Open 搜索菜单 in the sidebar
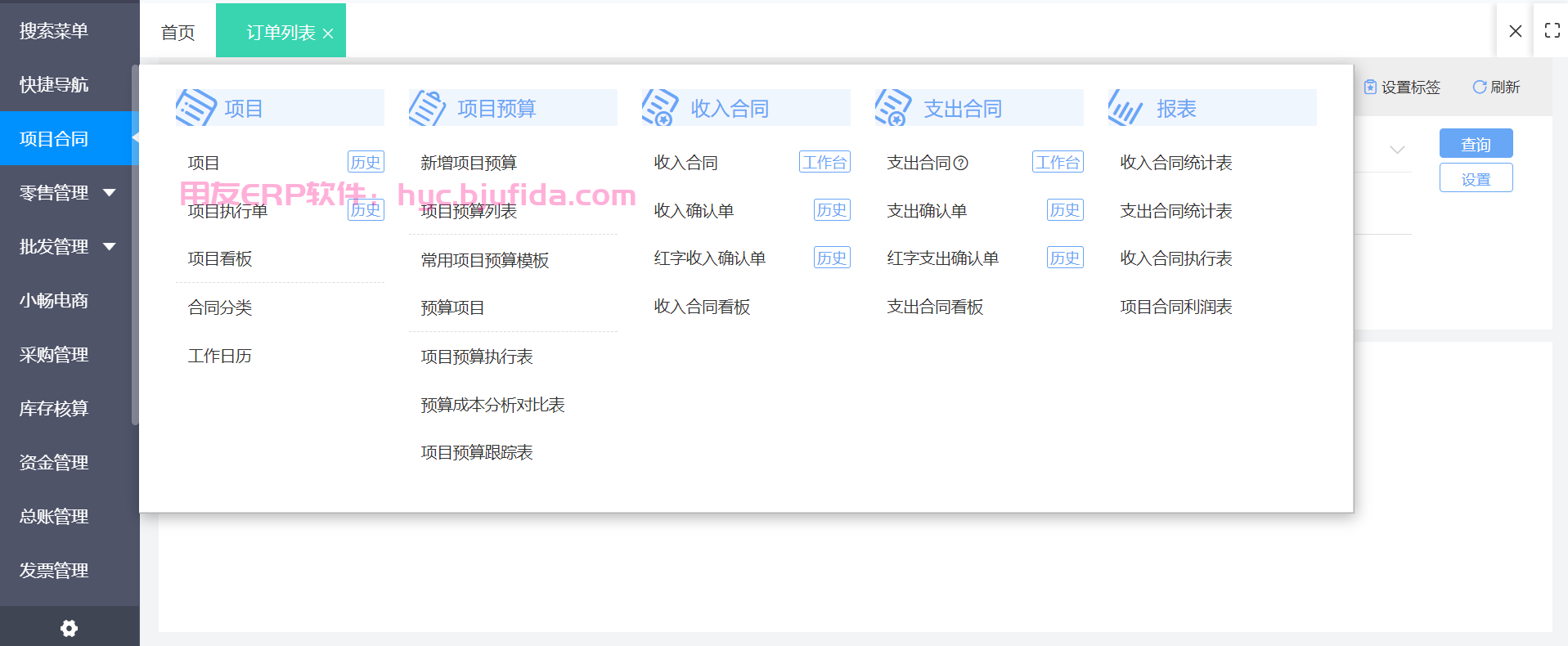Image resolution: width=1568 pixels, height=646 pixels. coord(54,30)
